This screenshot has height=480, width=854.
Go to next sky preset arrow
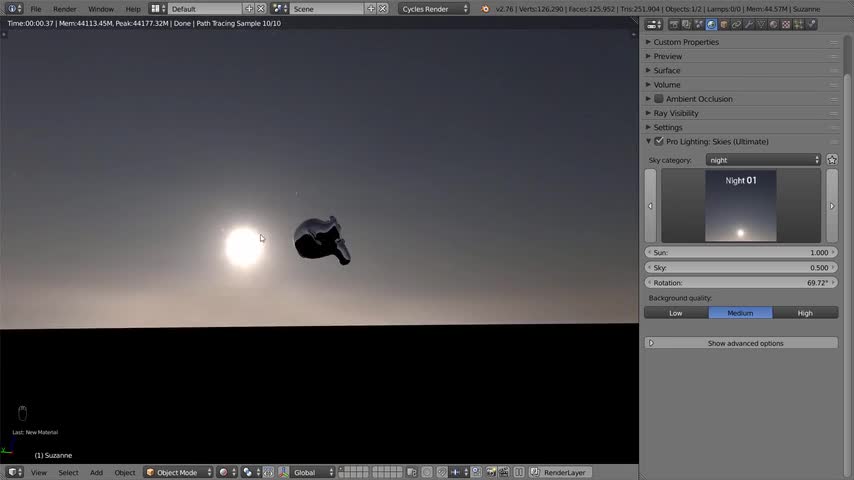tap(831, 206)
